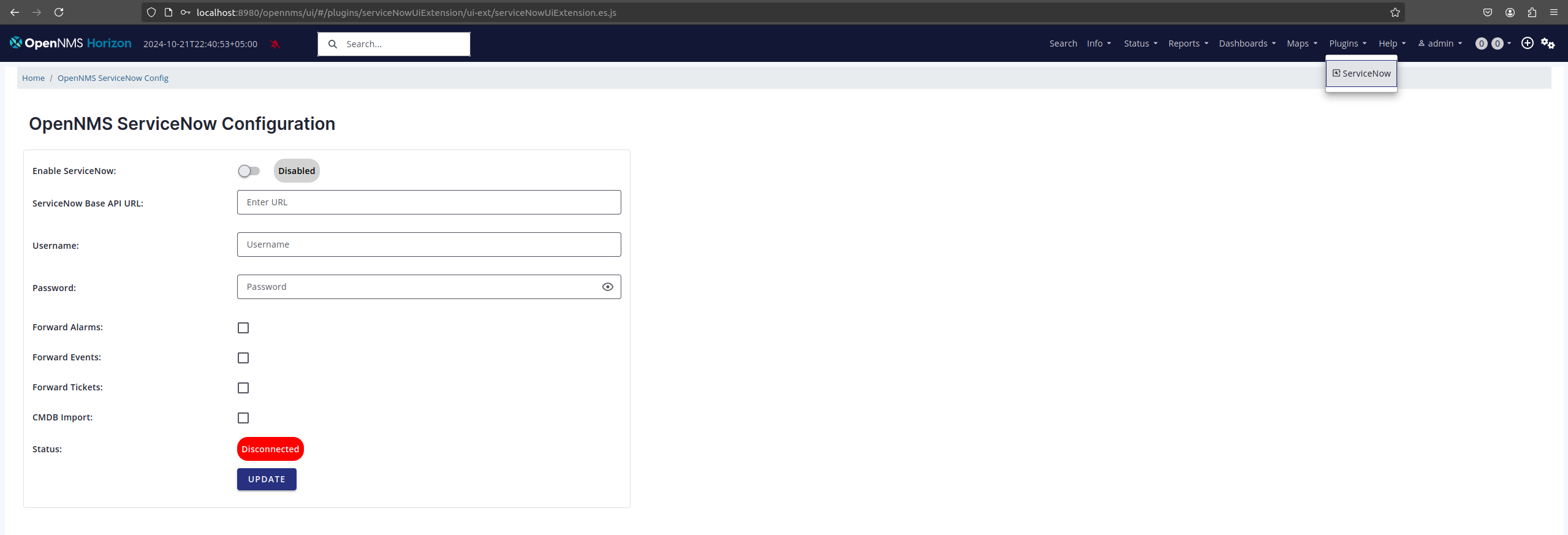Expand the Dashboards dropdown menu
The image size is (1568, 535).
pos(1247,44)
